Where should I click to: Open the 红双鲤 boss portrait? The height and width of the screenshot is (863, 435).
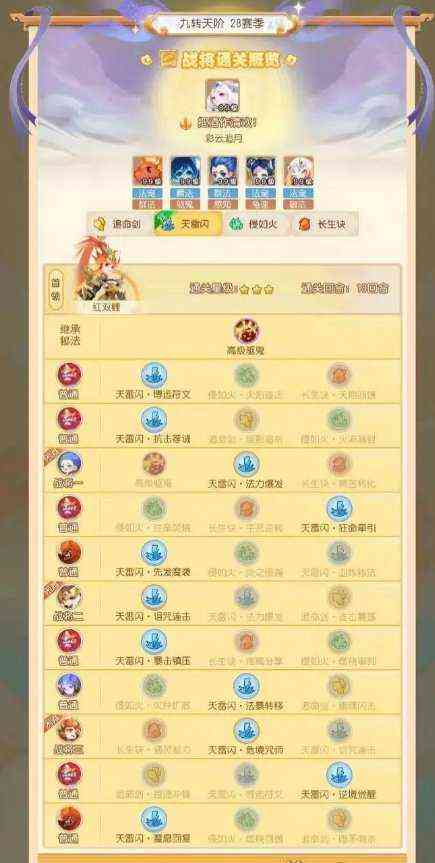coord(104,271)
